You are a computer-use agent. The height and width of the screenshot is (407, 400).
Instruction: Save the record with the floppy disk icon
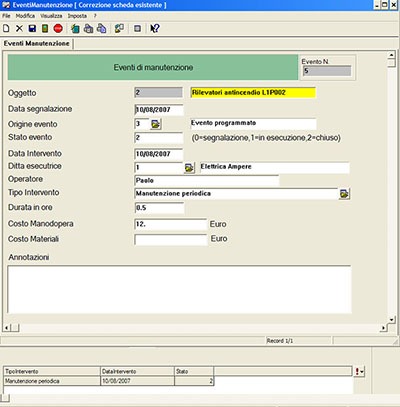coord(32,29)
